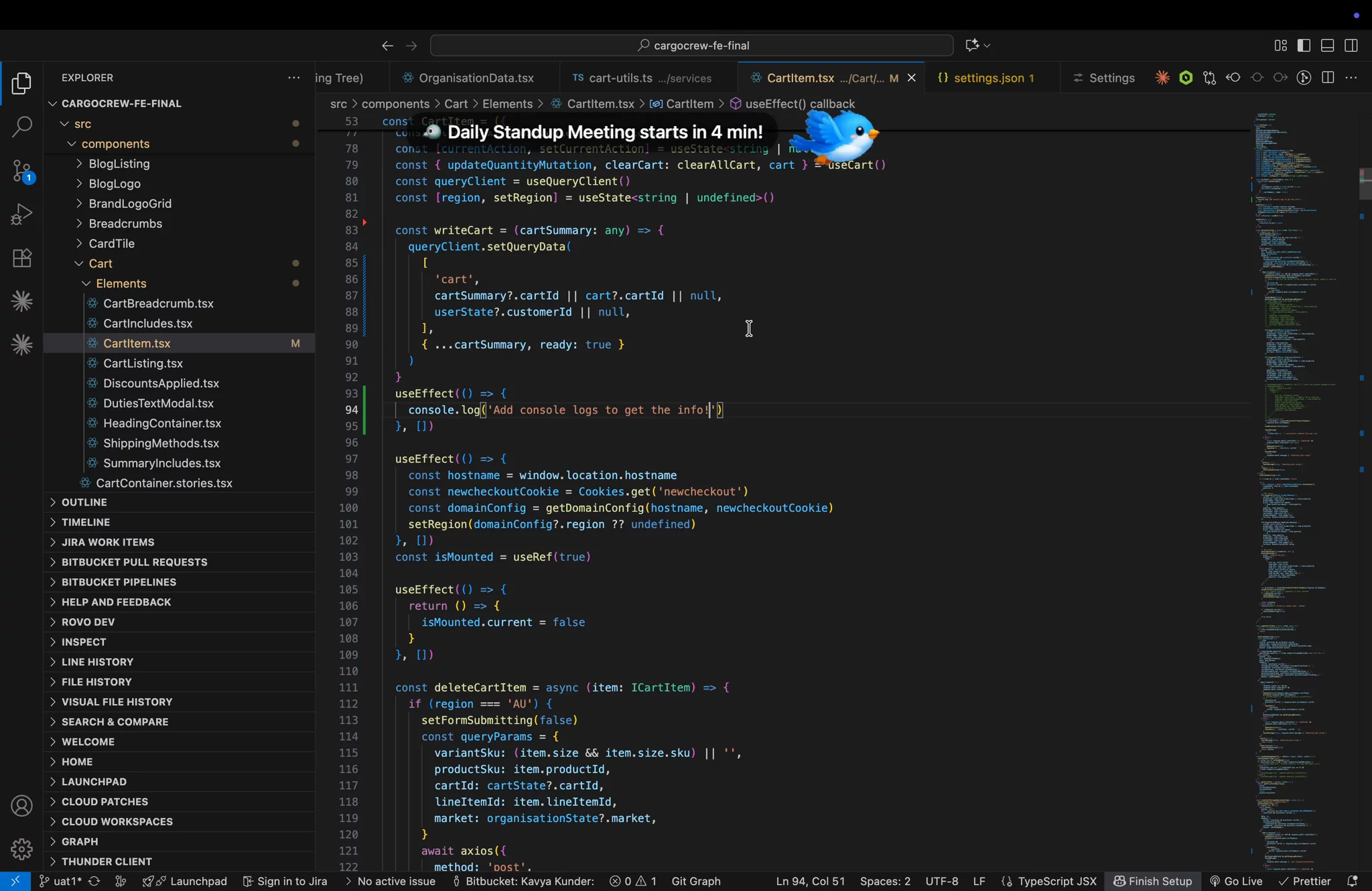Click the green hexagon extension icon in editor toolbar
Viewport: 1372px width, 891px height.
1186,78
